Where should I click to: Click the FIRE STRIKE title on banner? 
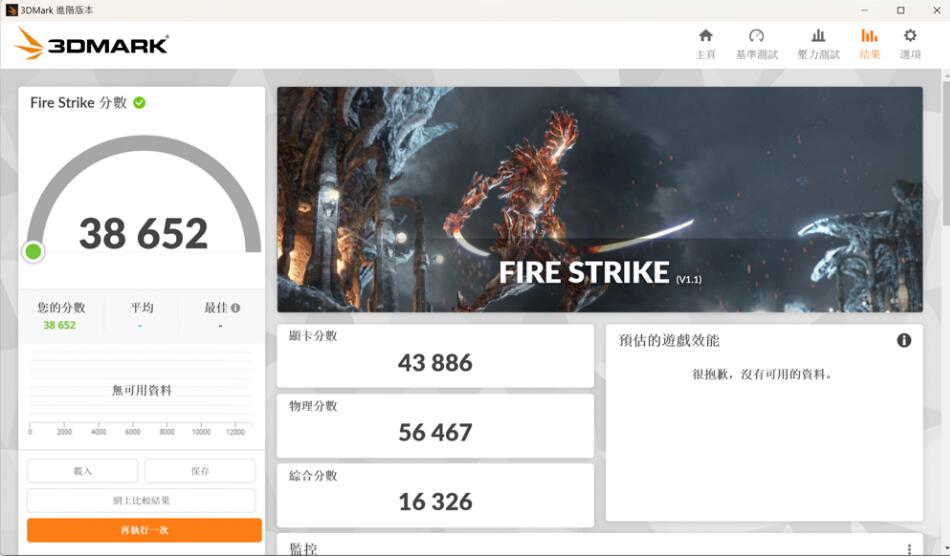584,273
